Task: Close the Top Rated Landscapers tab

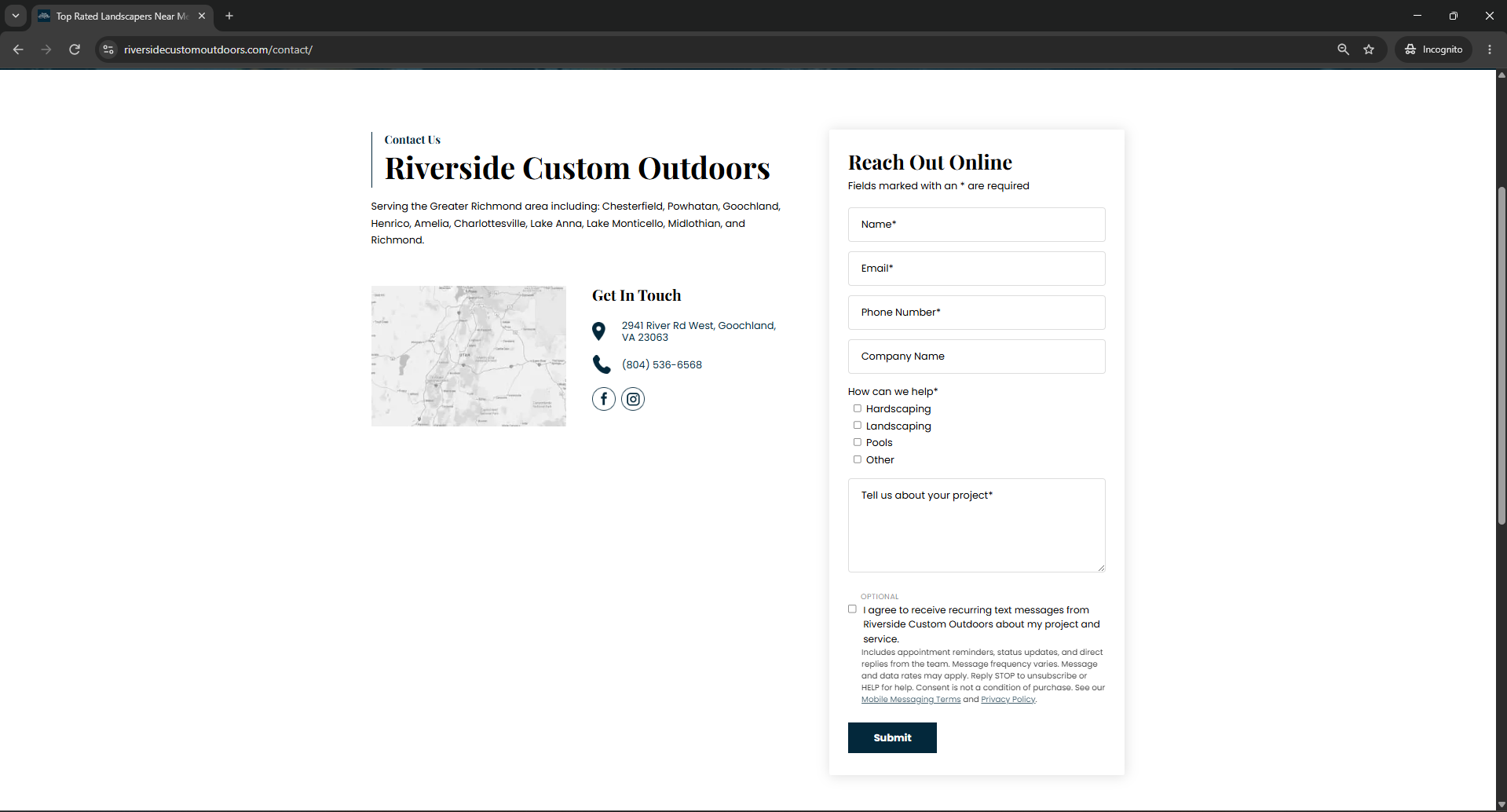Action: point(202,16)
